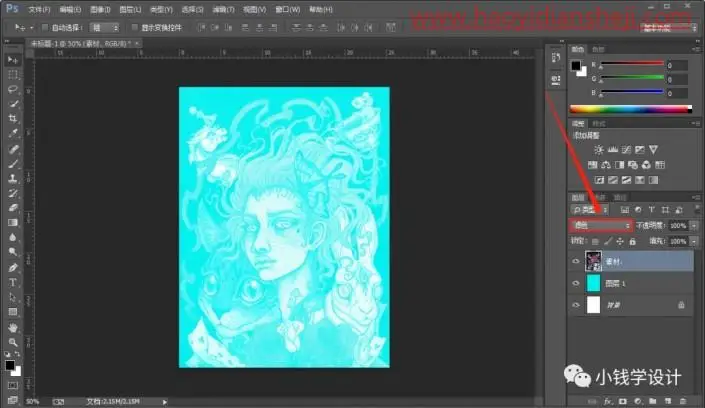The width and height of the screenshot is (705, 408).
Task: Click the foreground color swatch in toolbox
Action: [x=10, y=365]
